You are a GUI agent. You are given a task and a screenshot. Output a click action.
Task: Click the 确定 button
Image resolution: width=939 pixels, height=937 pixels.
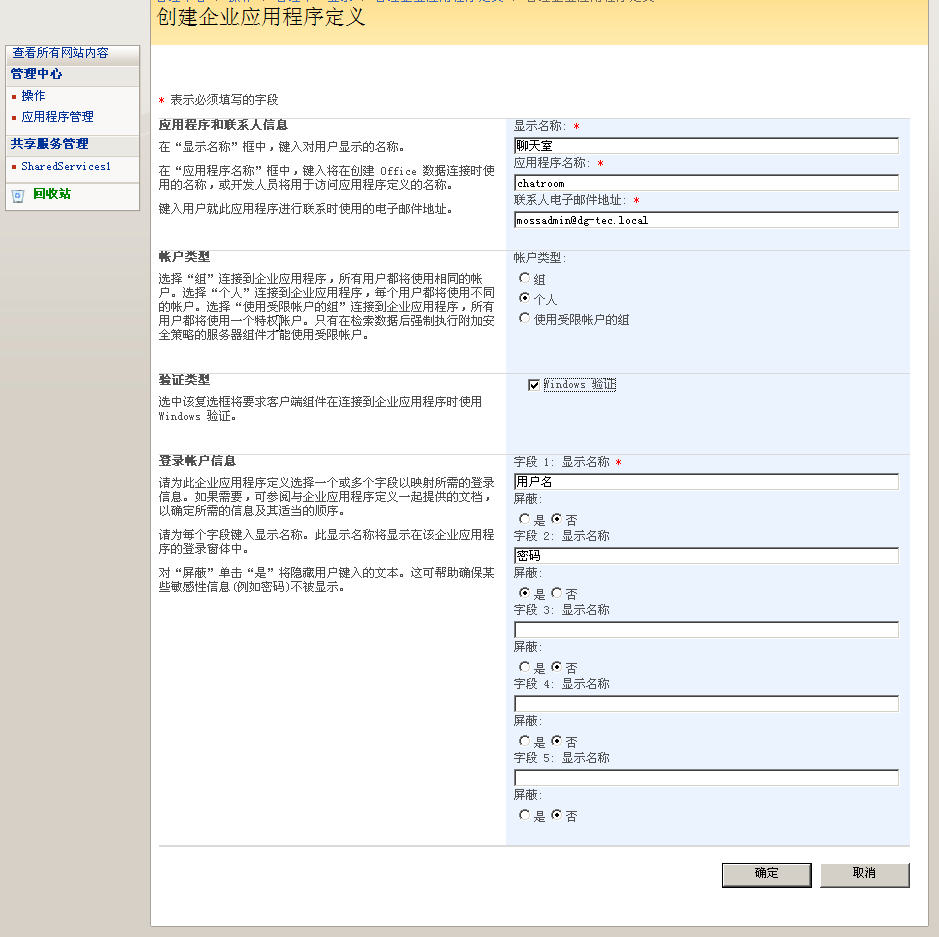pyautogui.click(x=767, y=875)
